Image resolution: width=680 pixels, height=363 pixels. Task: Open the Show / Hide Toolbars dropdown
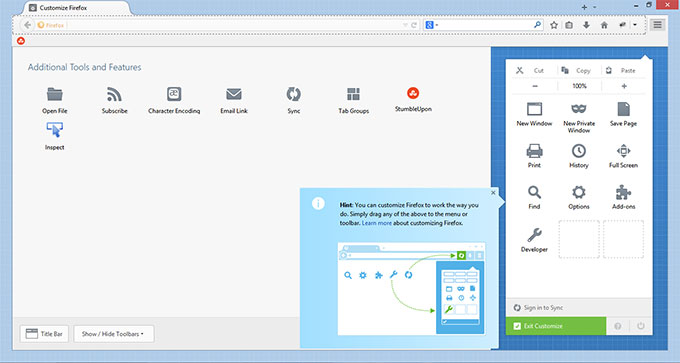[x=114, y=334]
